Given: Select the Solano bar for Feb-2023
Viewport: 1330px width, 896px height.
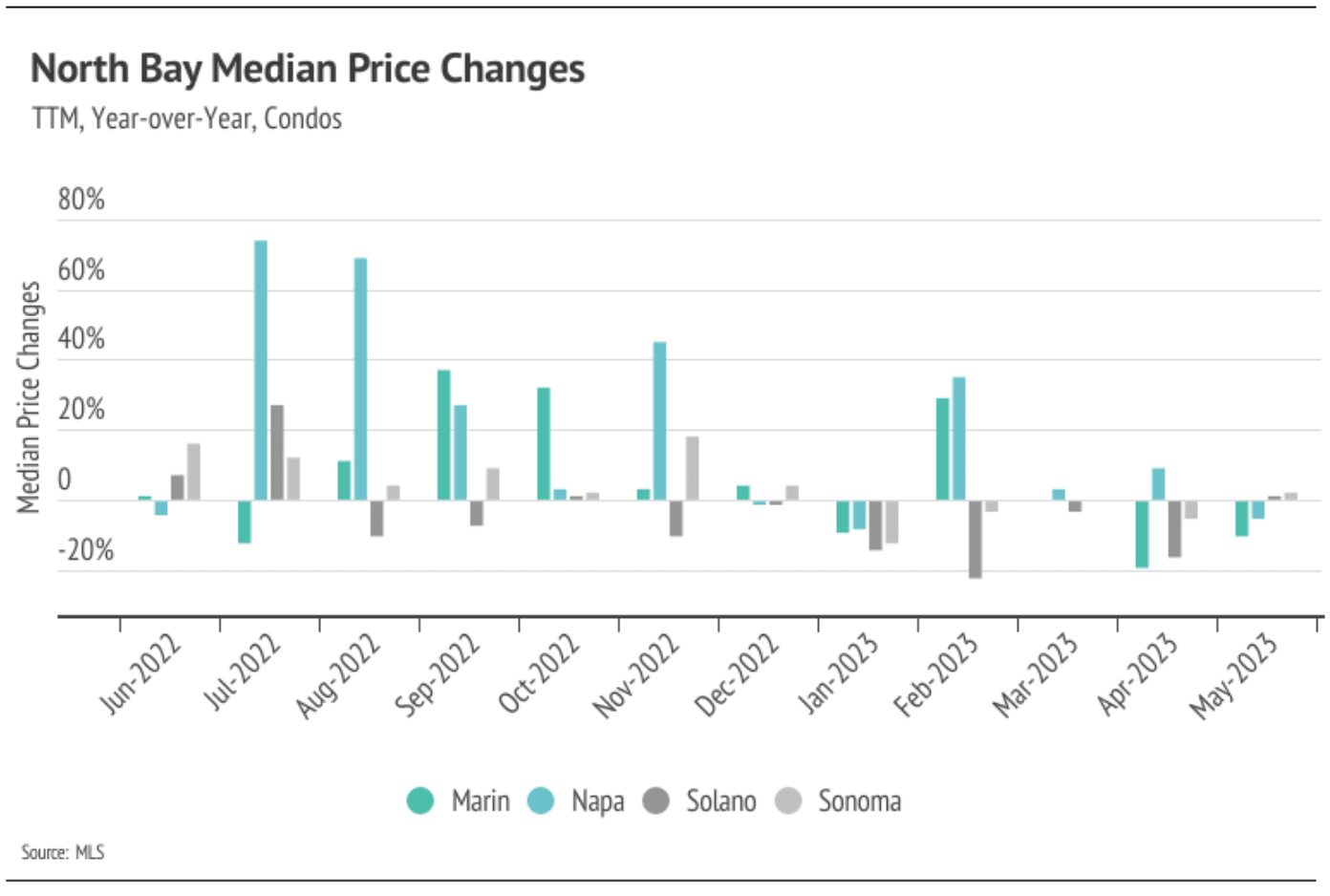Looking at the screenshot, I should pos(975,539).
